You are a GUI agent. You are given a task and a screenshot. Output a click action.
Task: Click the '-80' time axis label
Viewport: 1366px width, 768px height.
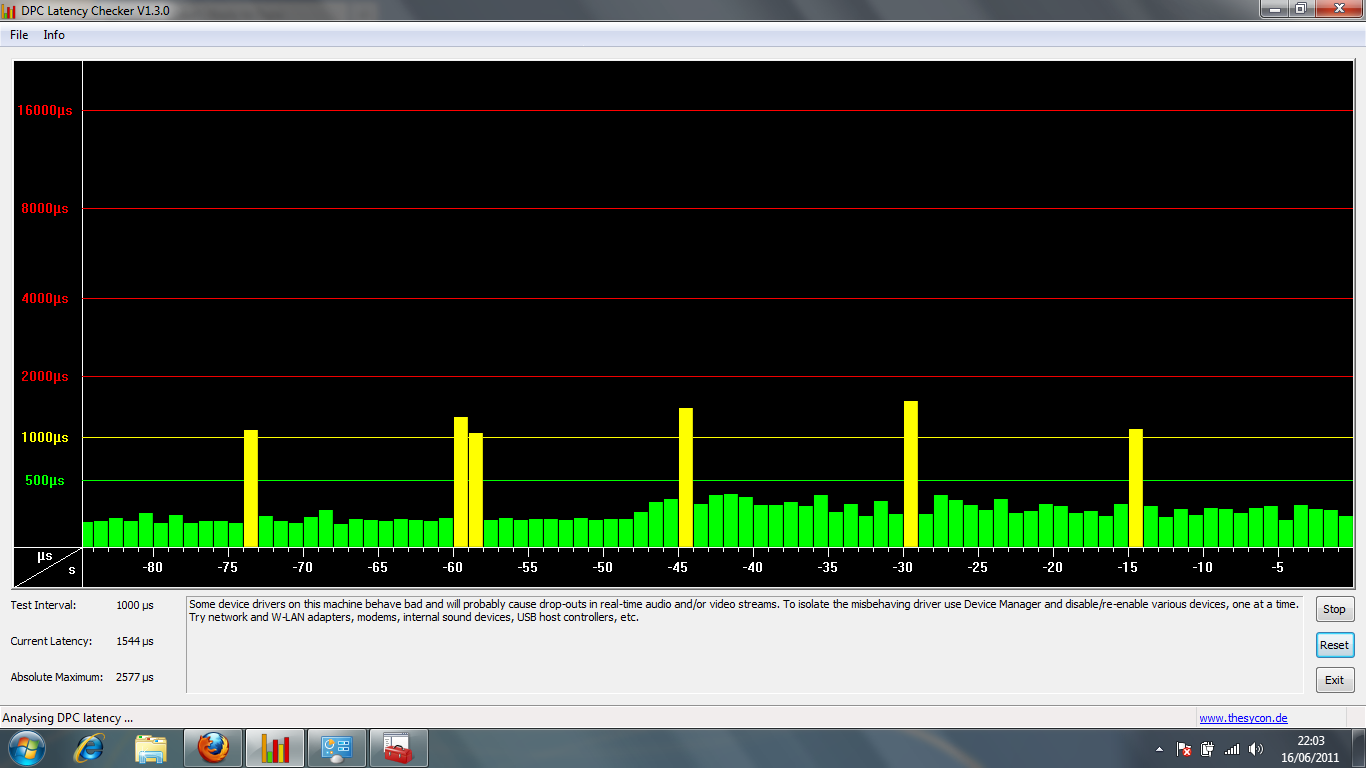tap(153, 567)
